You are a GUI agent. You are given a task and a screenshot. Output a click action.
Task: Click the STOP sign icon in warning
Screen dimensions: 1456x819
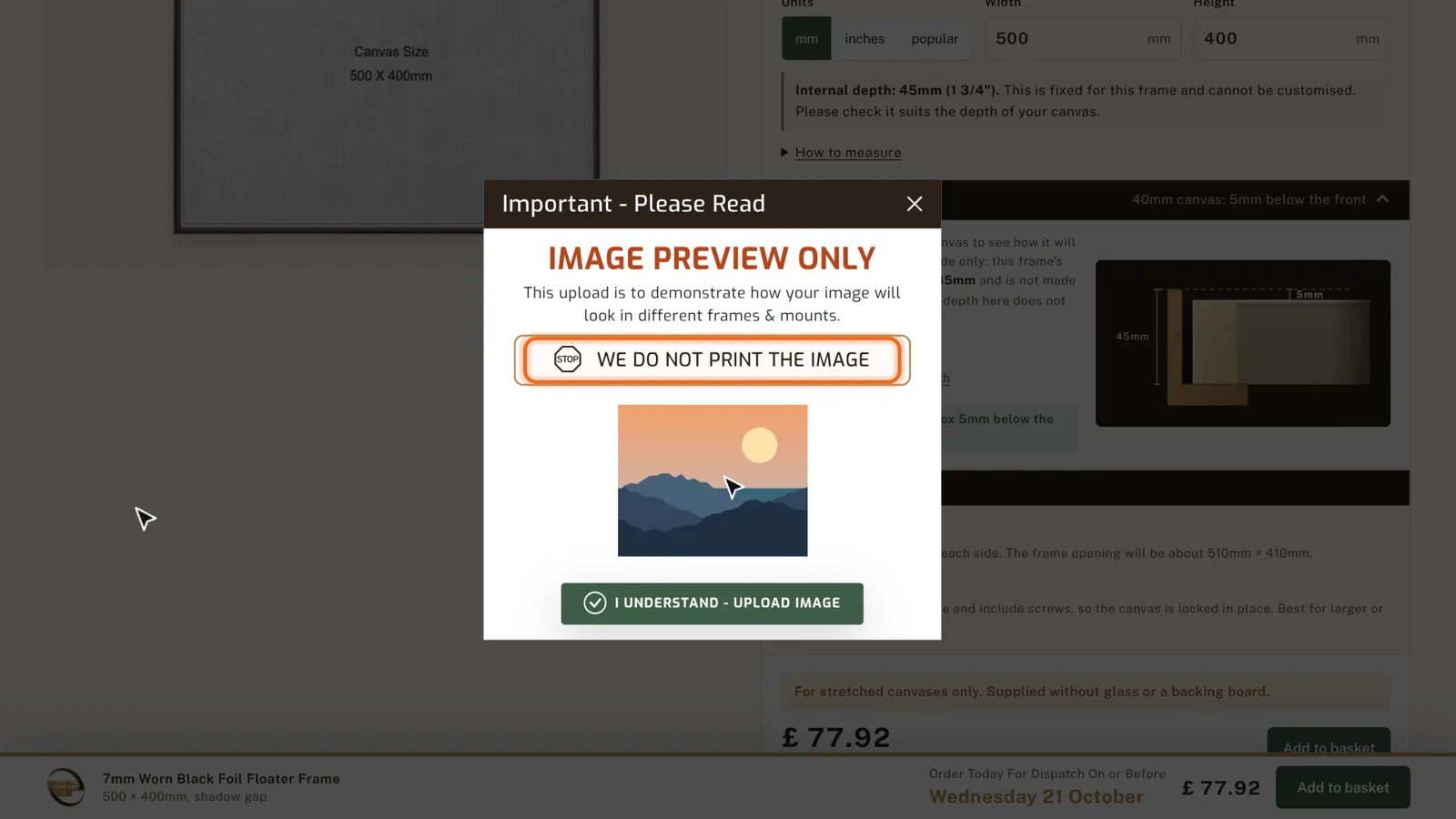tap(568, 359)
